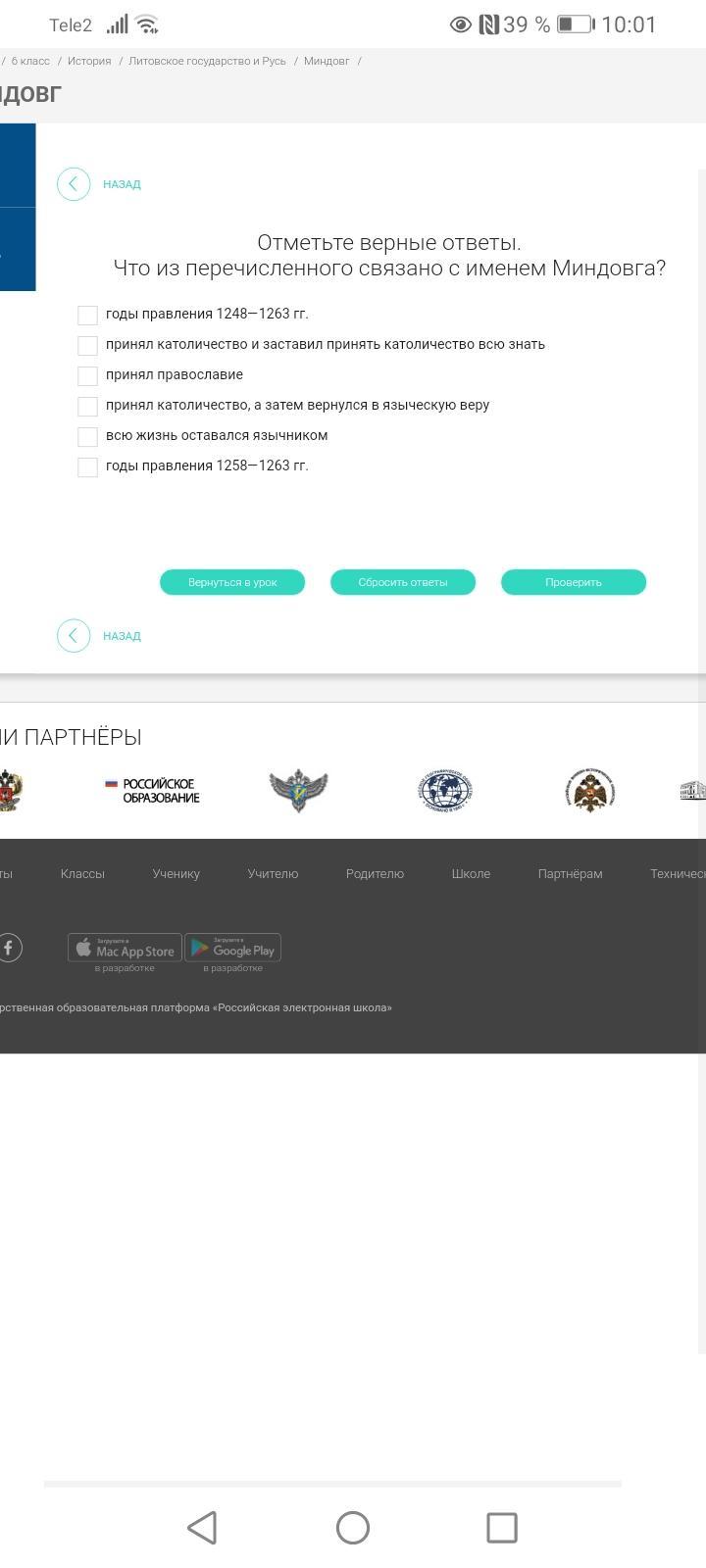Click the top back arrow circle icon

pos(74,184)
